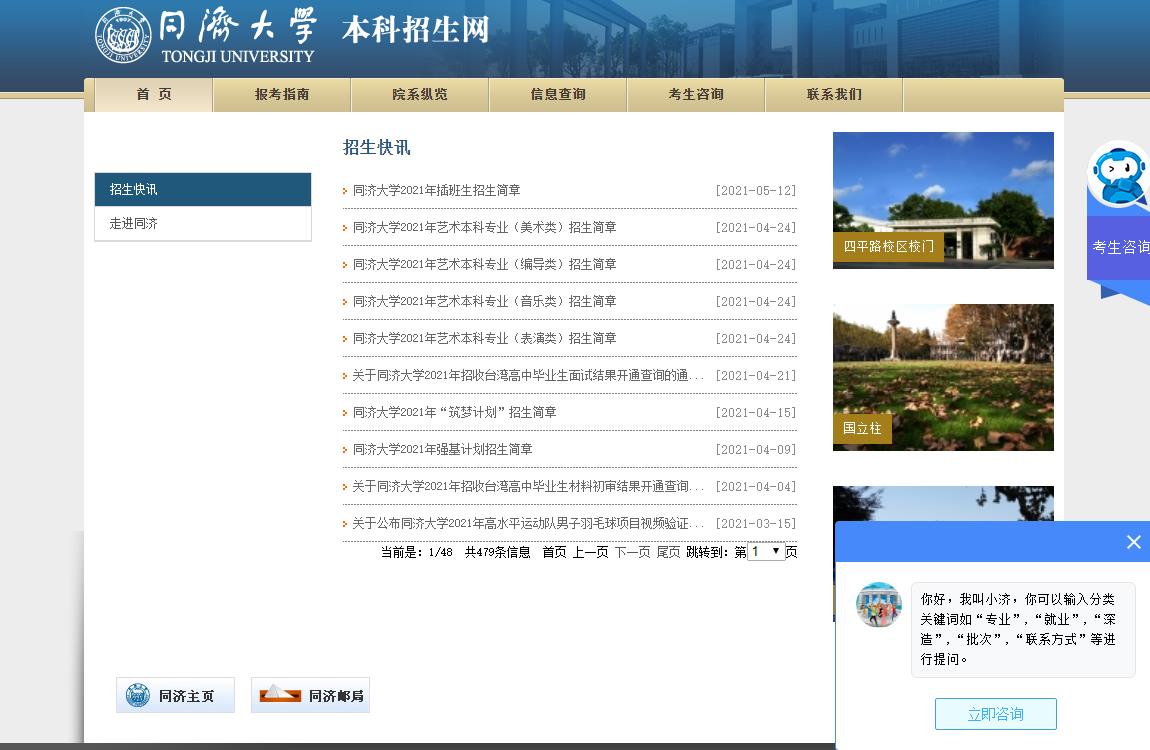The width and height of the screenshot is (1150, 750).
Task: Click the date [2021-04-15]
Action: click(x=755, y=413)
